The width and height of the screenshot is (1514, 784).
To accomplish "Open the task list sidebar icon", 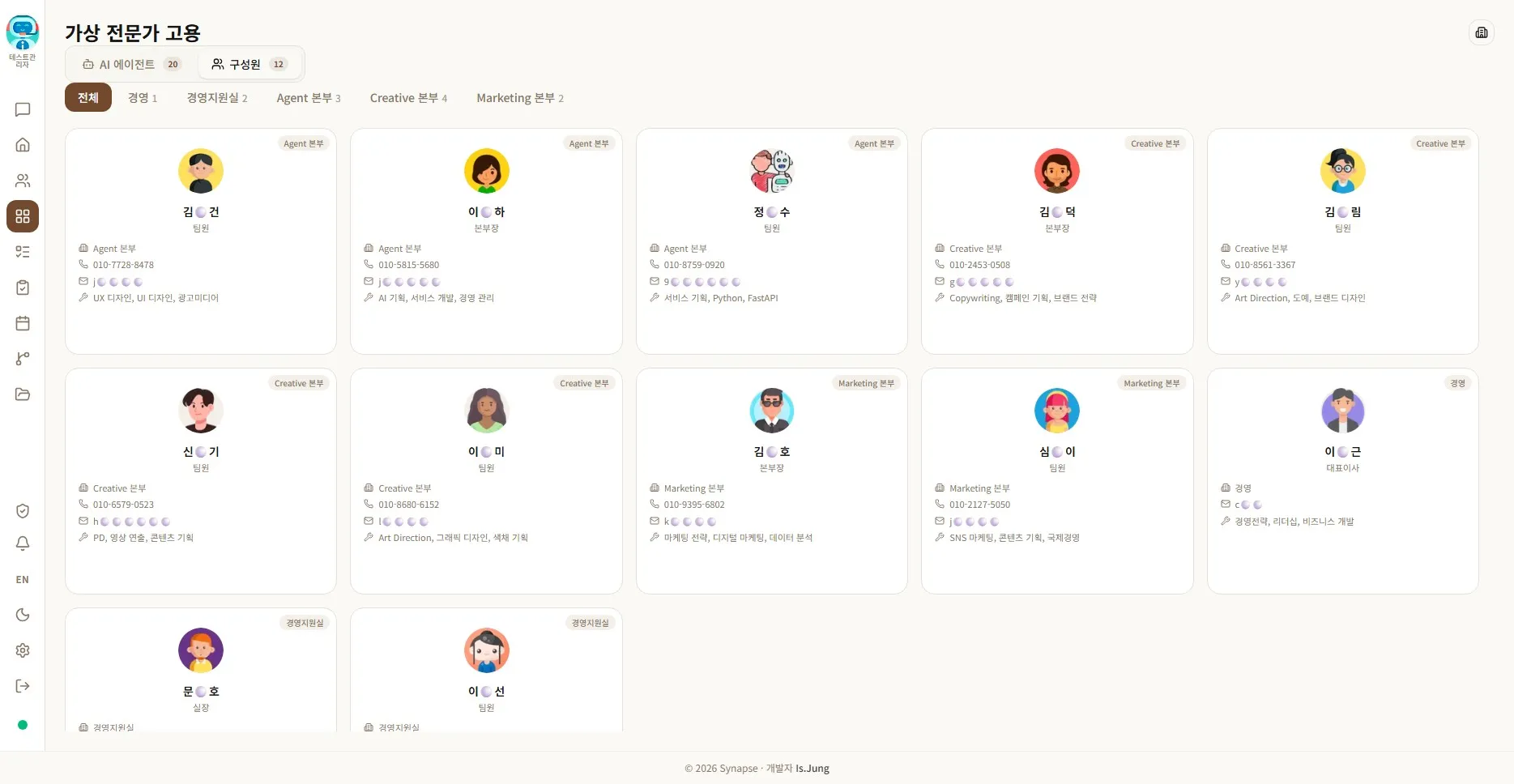I will click(23, 252).
